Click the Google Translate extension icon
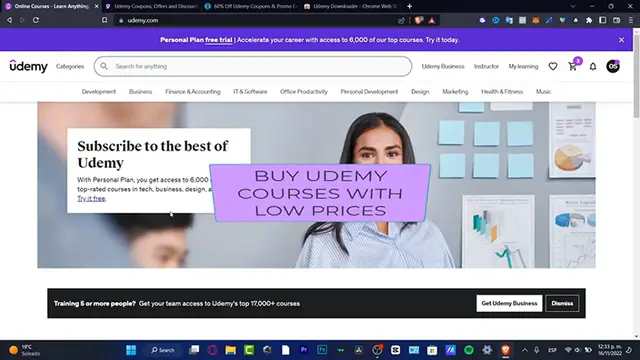The width and height of the screenshot is (640, 360). (x=509, y=20)
